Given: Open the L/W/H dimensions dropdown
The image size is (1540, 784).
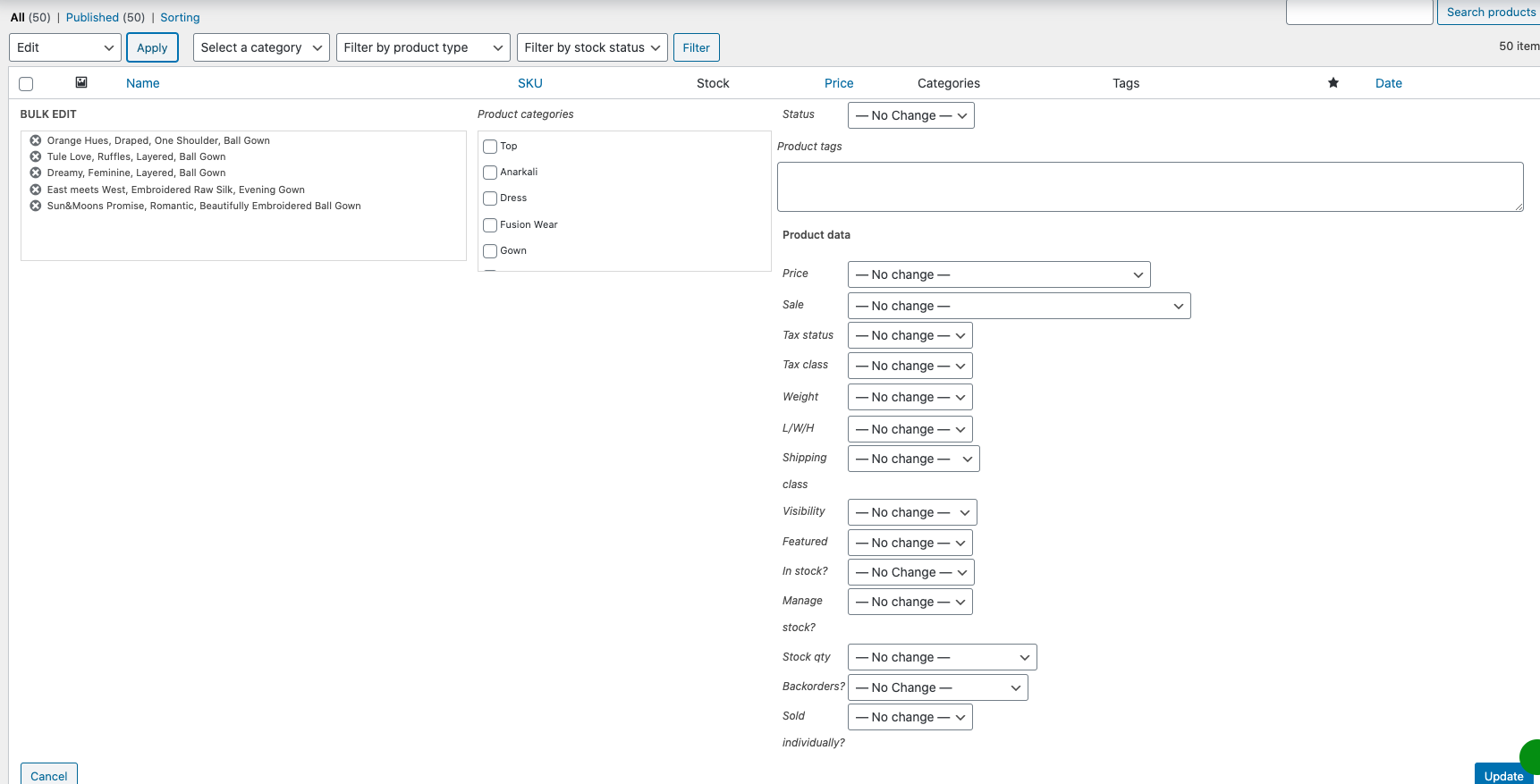Looking at the screenshot, I should click(910, 429).
